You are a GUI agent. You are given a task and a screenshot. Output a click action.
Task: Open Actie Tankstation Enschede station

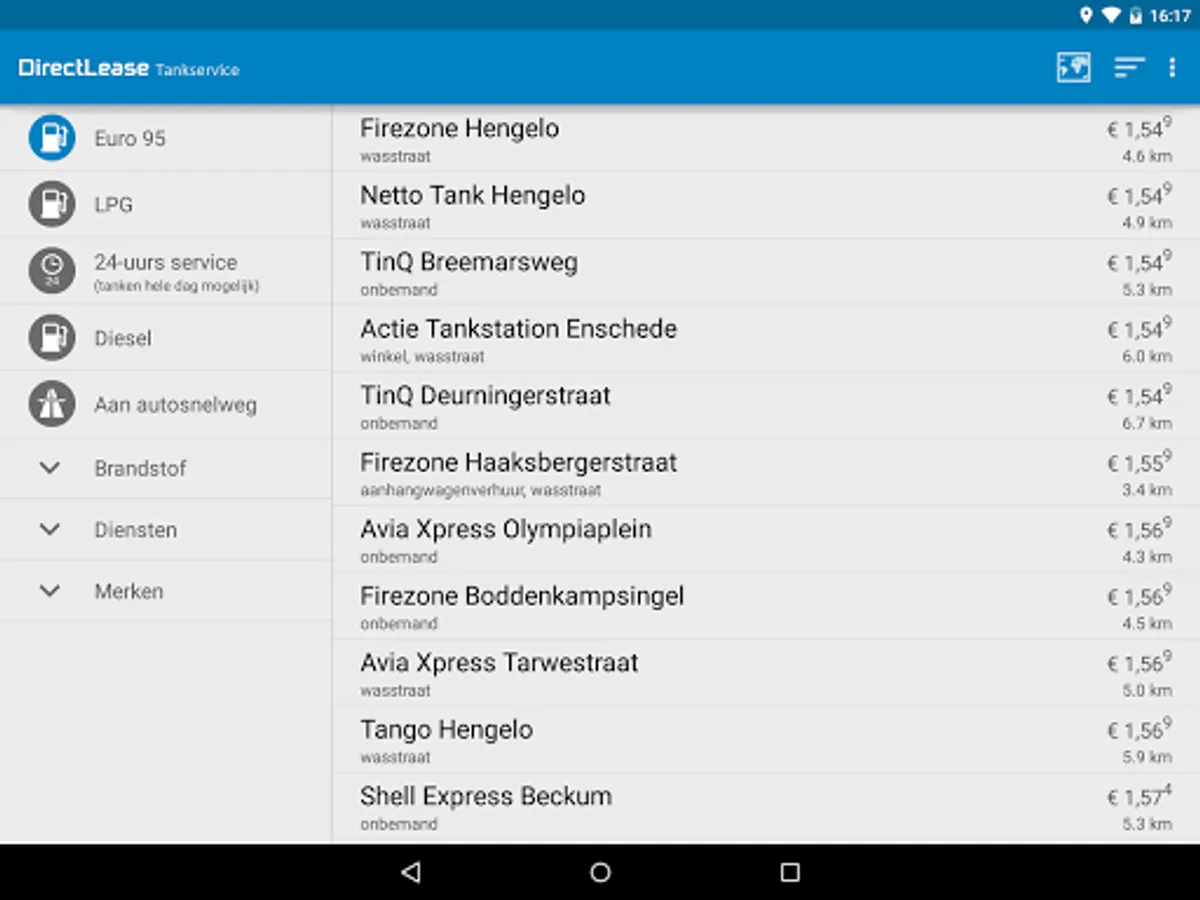766,339
